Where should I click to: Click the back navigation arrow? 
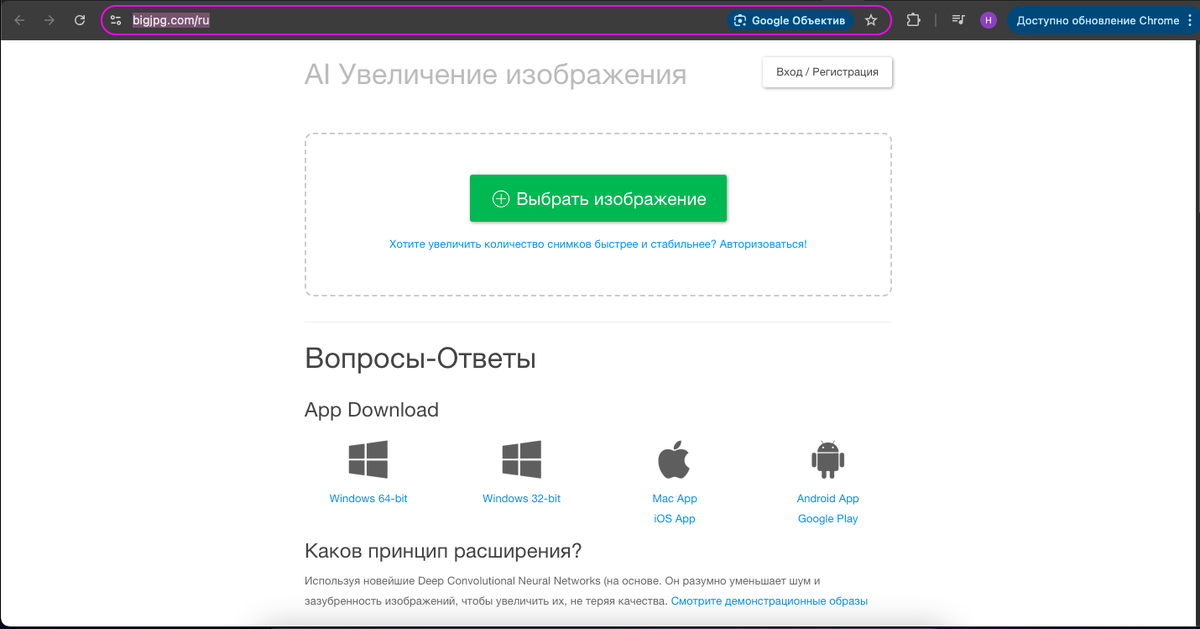click(21, 19)
